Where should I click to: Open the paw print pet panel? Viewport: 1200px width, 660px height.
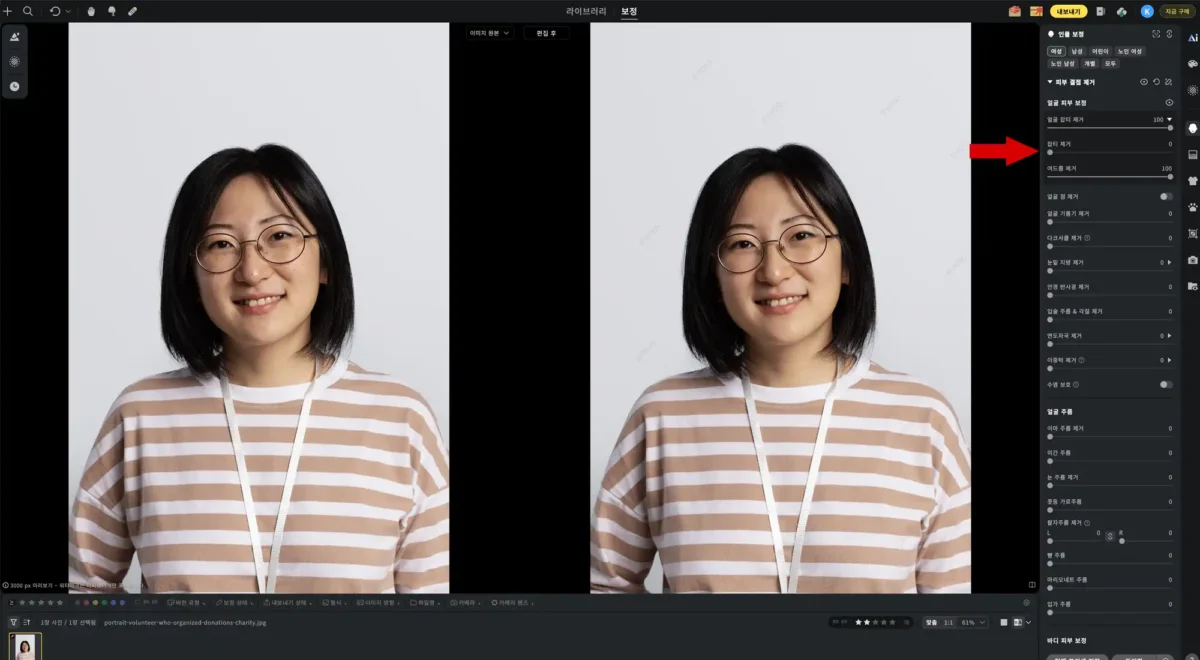coord(1192,207)
